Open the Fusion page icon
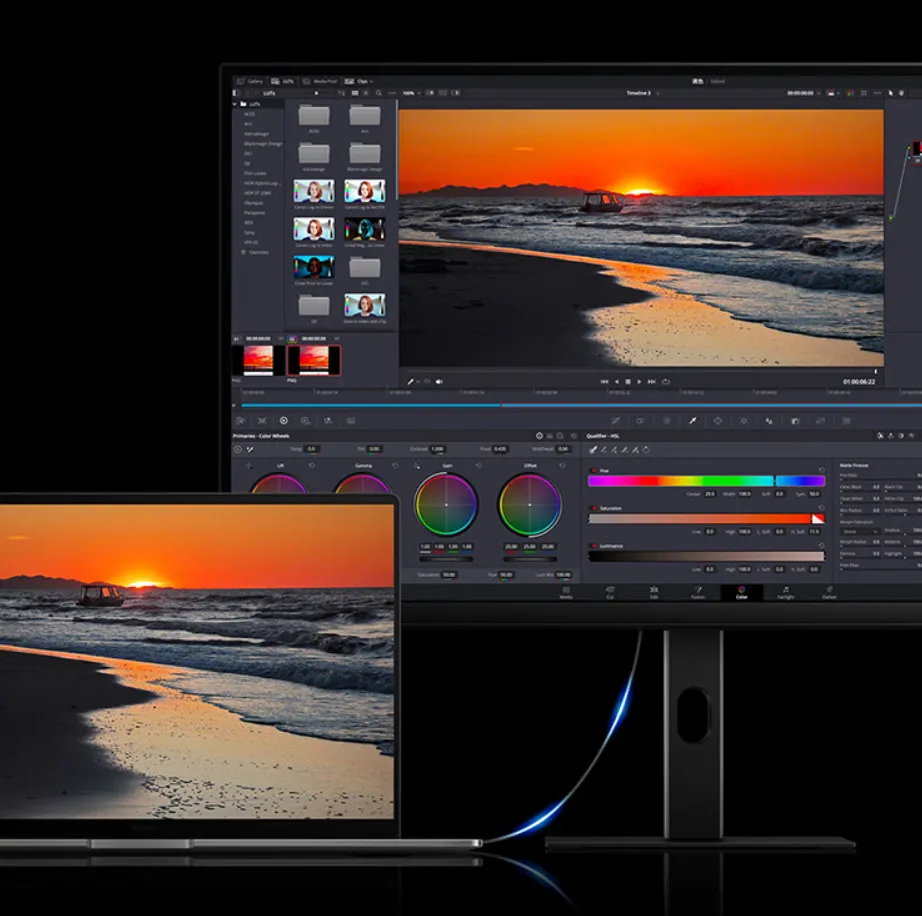 [x=697, y=593]
